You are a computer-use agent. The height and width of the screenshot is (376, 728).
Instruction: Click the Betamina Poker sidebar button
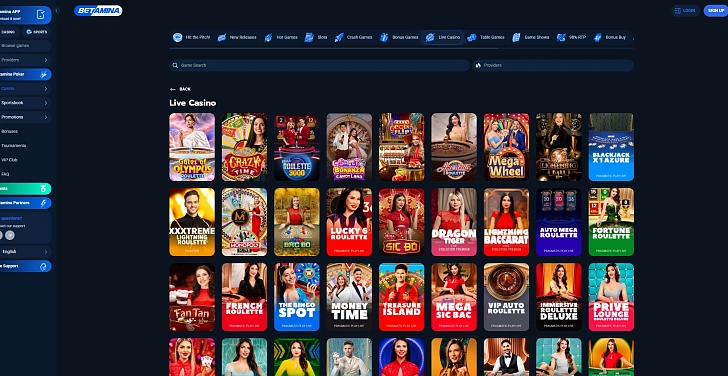[26, 74]
